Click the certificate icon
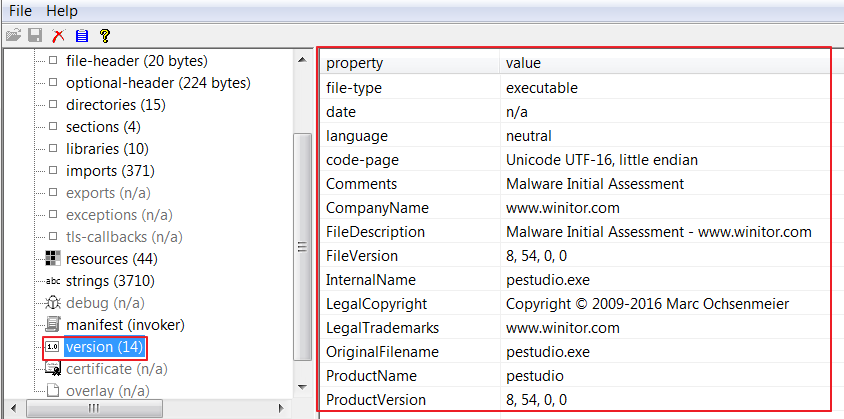 [53, 369]
